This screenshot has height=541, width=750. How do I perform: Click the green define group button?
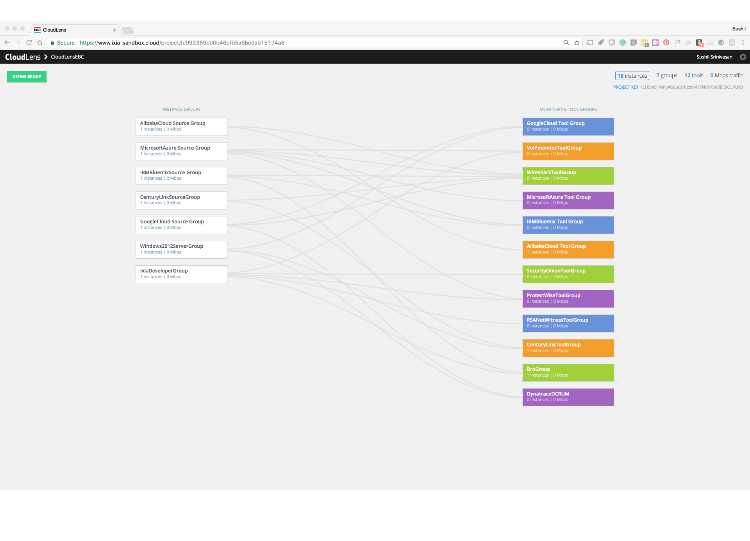coord(27,77)
